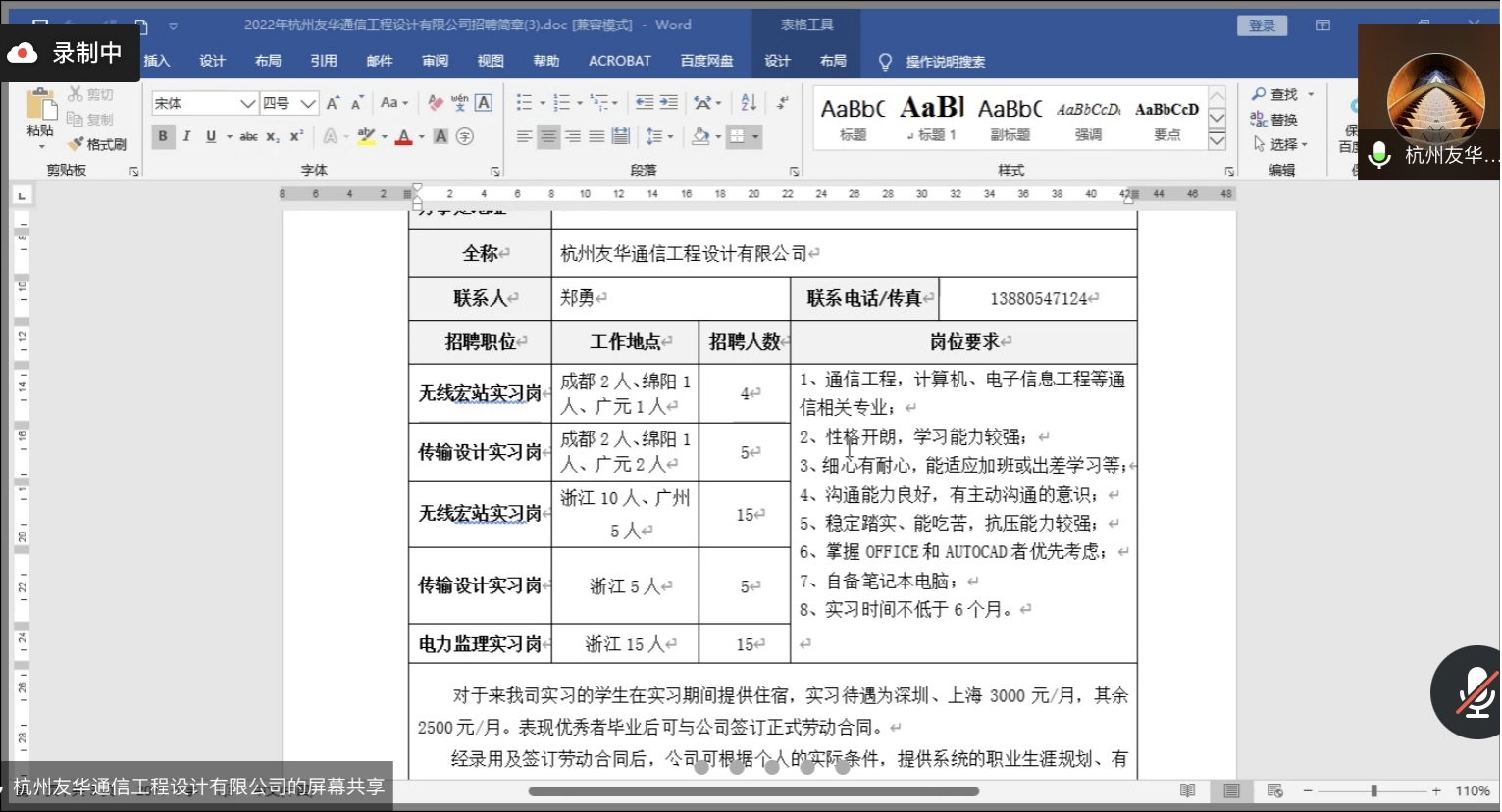This screenshot has width=1502, height=812.
Task: Click the ribbon display options icon in title bar
Action: (1322, 25)
